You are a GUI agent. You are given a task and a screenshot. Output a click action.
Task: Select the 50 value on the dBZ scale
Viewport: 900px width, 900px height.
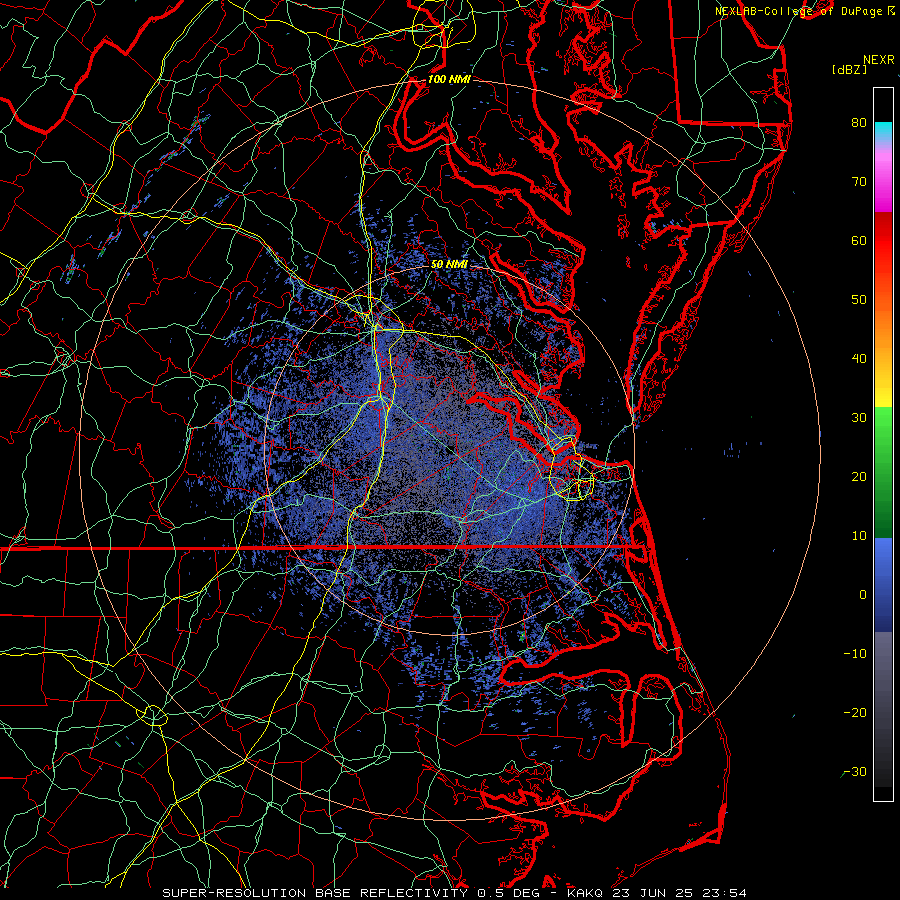coord(859,300)
